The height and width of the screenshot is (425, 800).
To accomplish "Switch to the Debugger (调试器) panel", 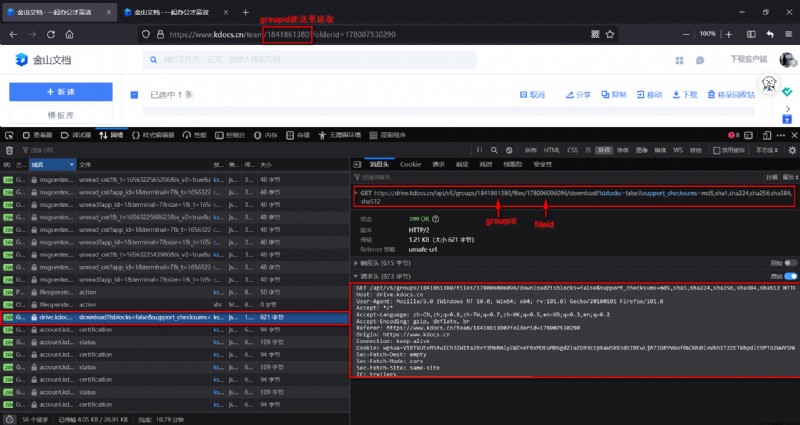I will 76,135.
